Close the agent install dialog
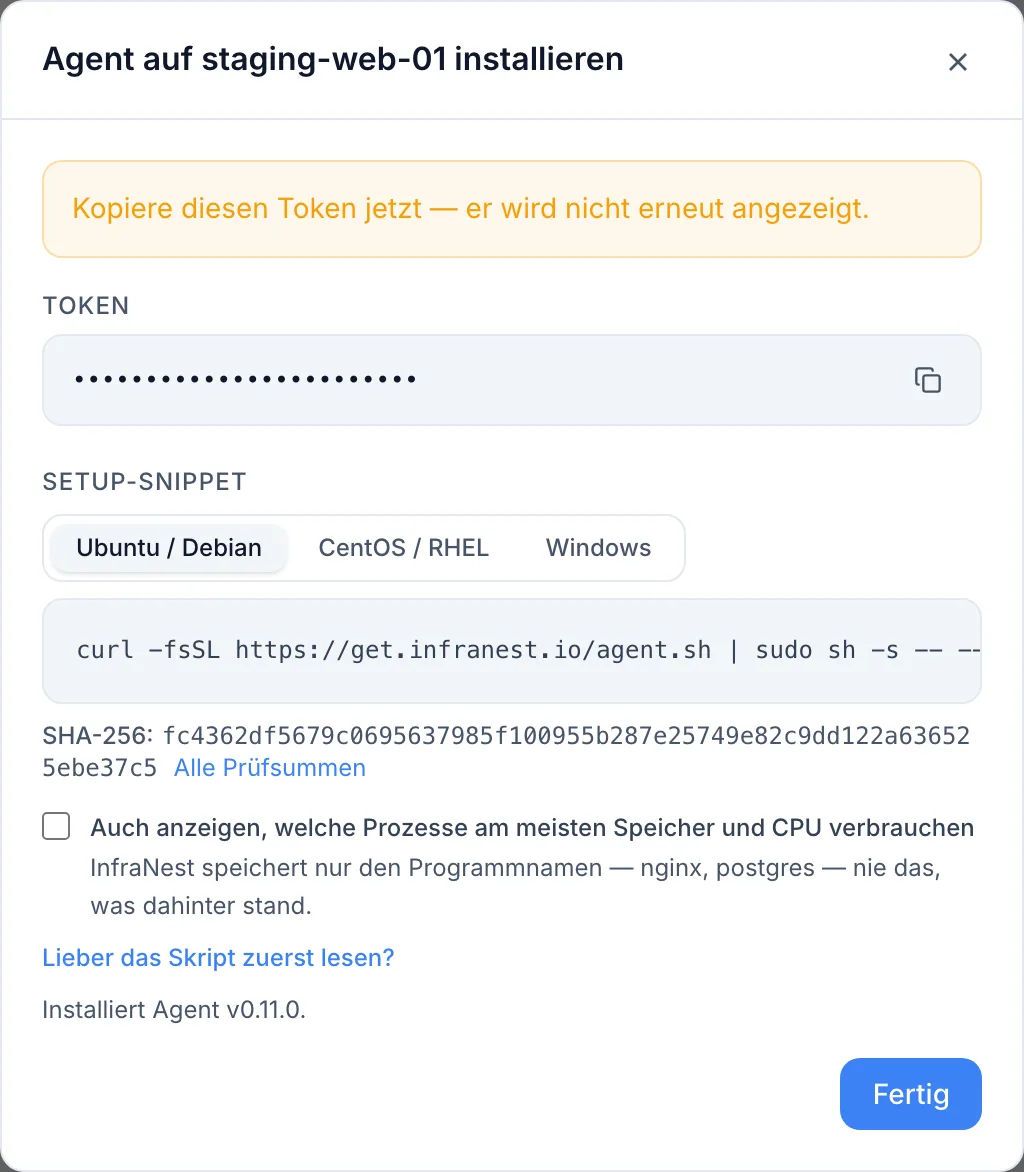The width and height of the screenshot is (1024, 1172). click(957, 61)
